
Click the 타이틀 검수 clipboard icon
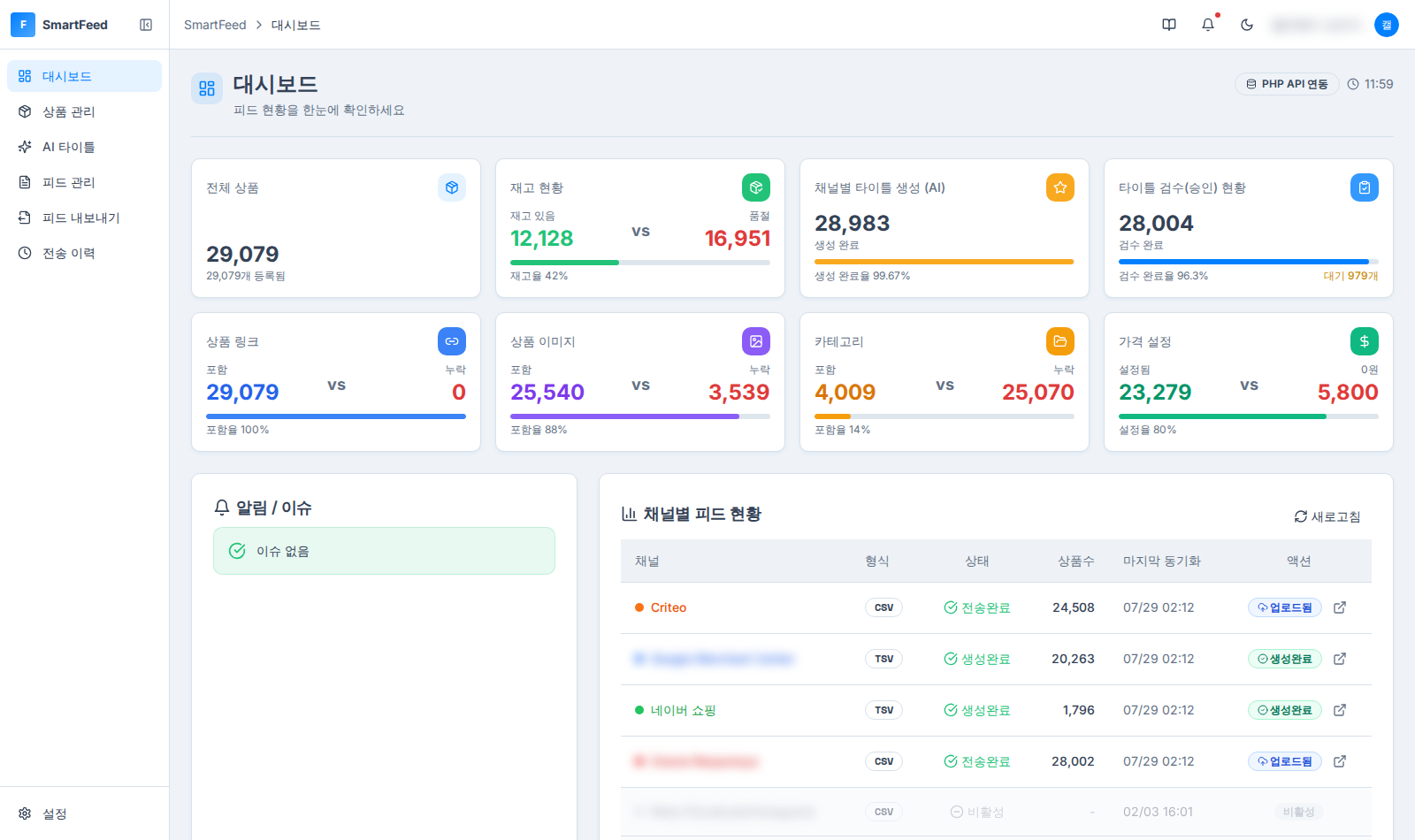1365,187
